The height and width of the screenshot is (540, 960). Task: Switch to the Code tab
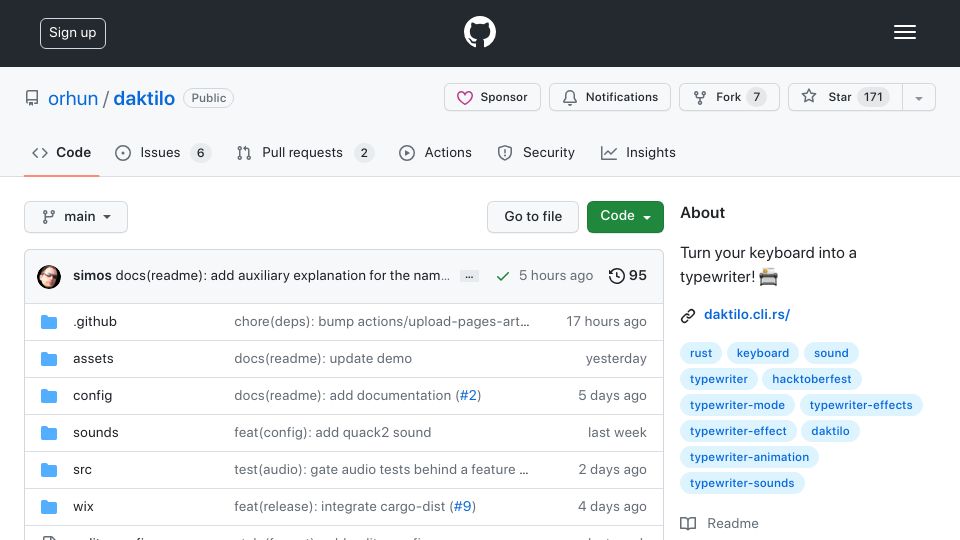click(61, 152)
